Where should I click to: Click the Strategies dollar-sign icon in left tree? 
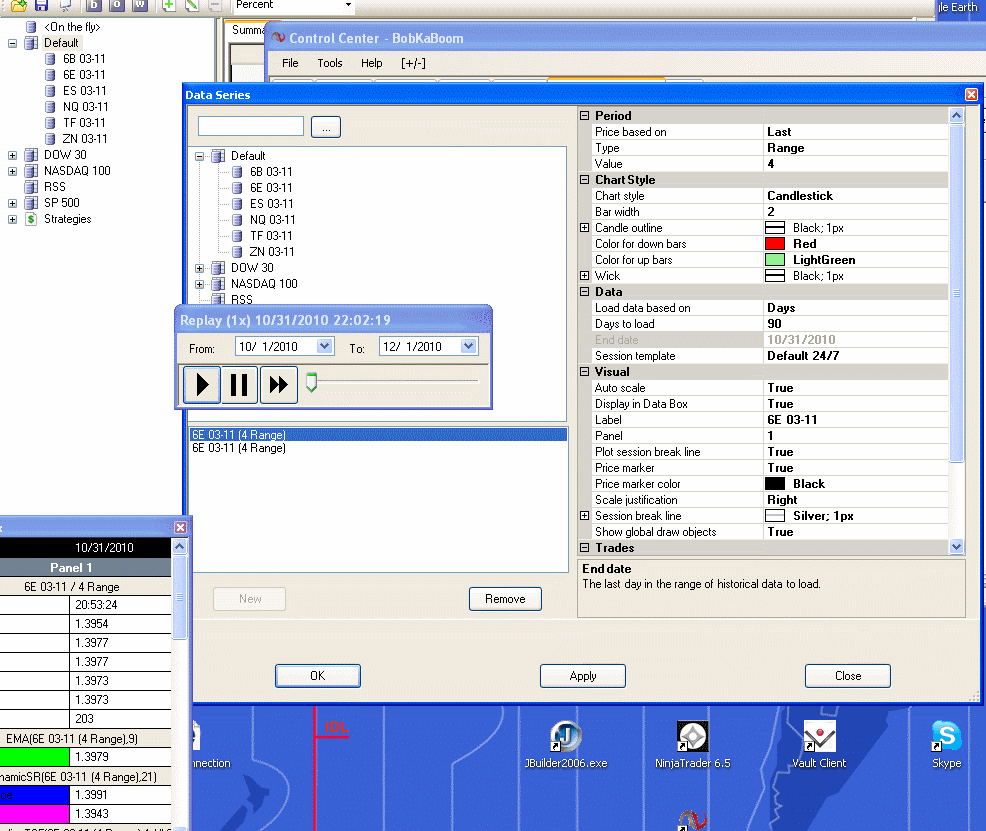point(31,219)
